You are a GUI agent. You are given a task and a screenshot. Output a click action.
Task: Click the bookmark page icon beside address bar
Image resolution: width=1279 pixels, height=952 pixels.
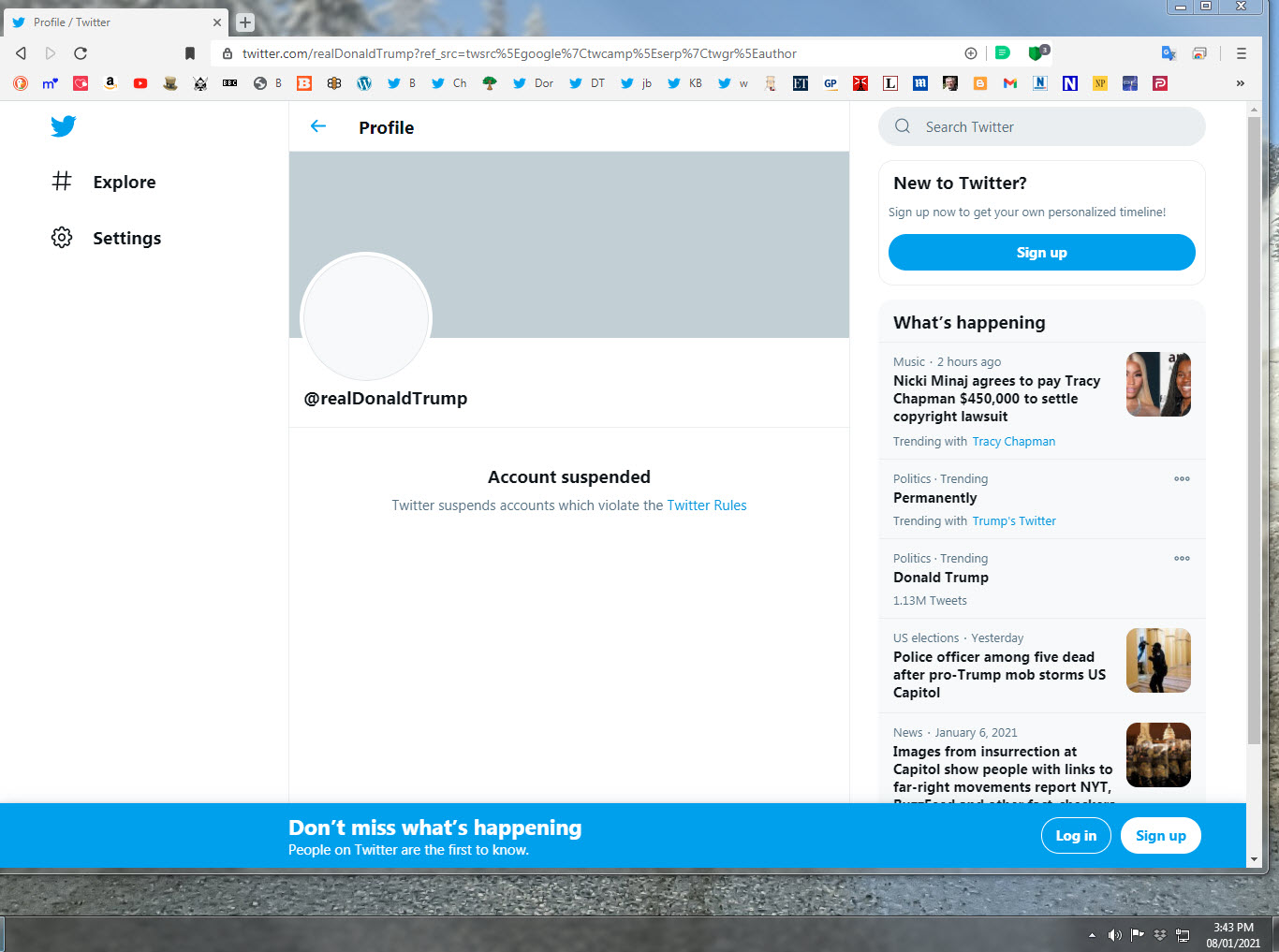pyautogui.click(x=190, y=53)
